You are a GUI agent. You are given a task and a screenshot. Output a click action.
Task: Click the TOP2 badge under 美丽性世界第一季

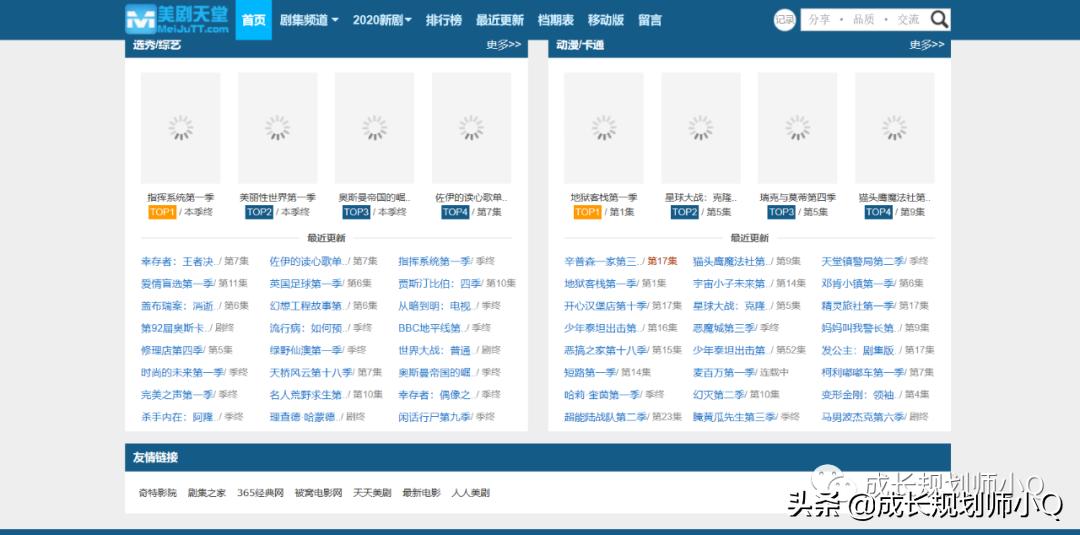tap(259, 212)
